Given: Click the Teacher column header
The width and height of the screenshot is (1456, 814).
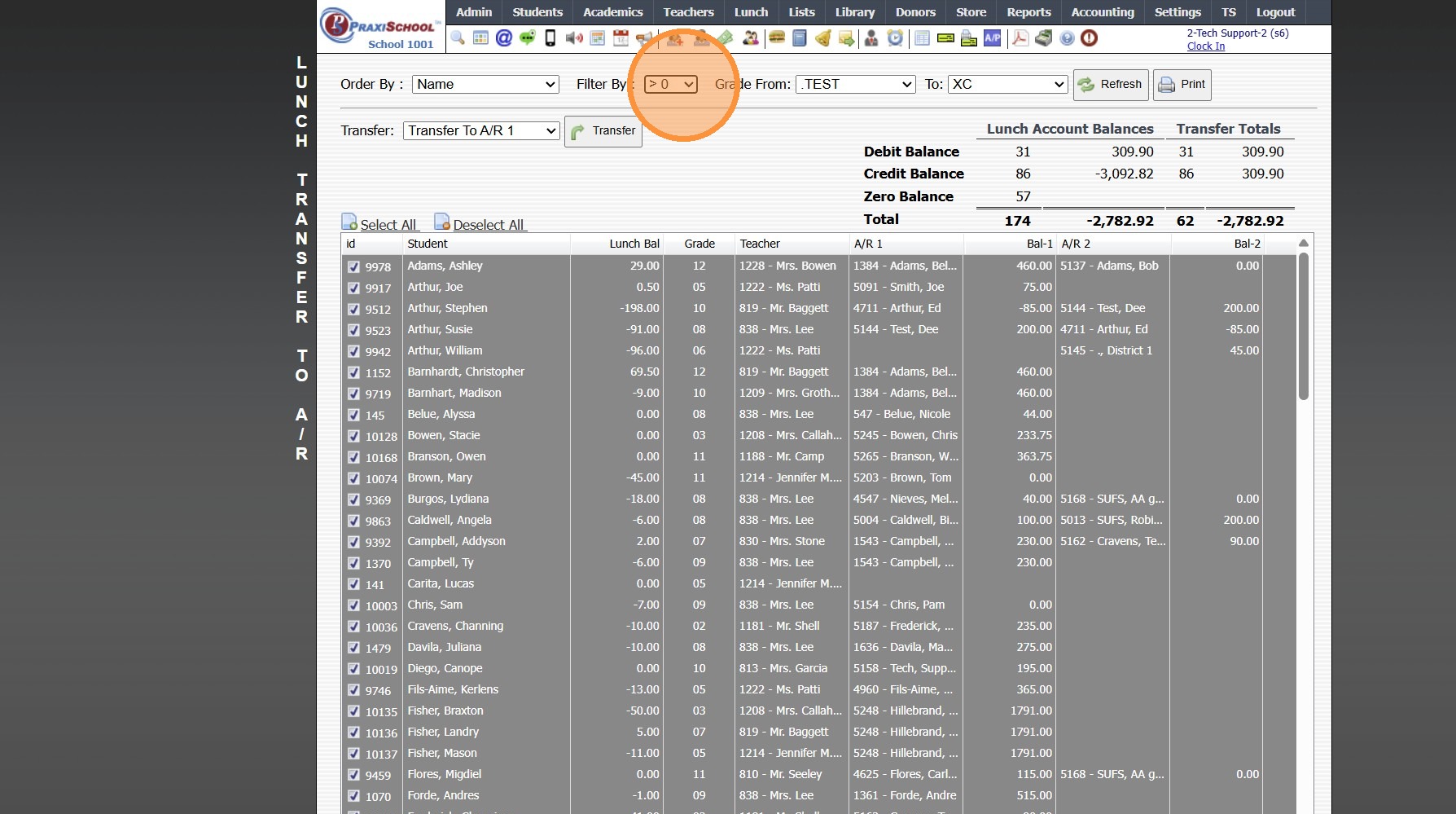Looking at the screenshot, I should (792, 244).
